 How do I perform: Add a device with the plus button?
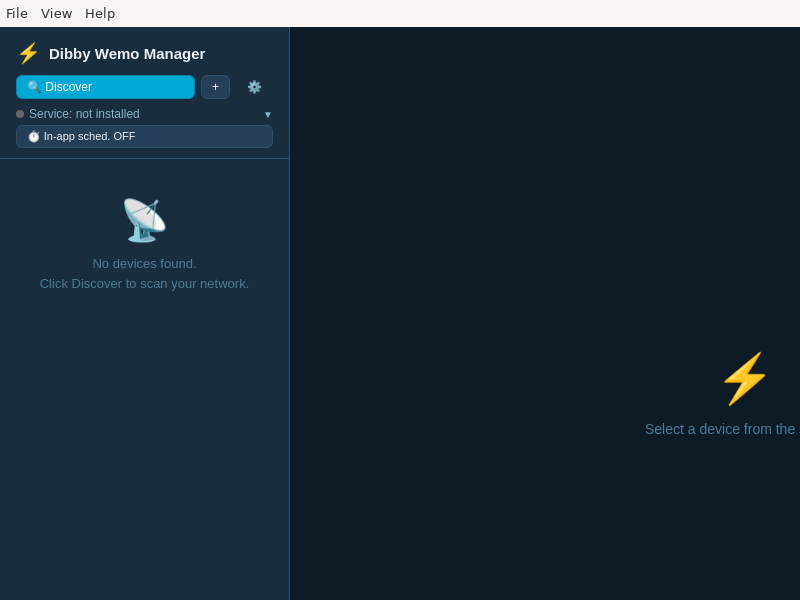(215, 87)
